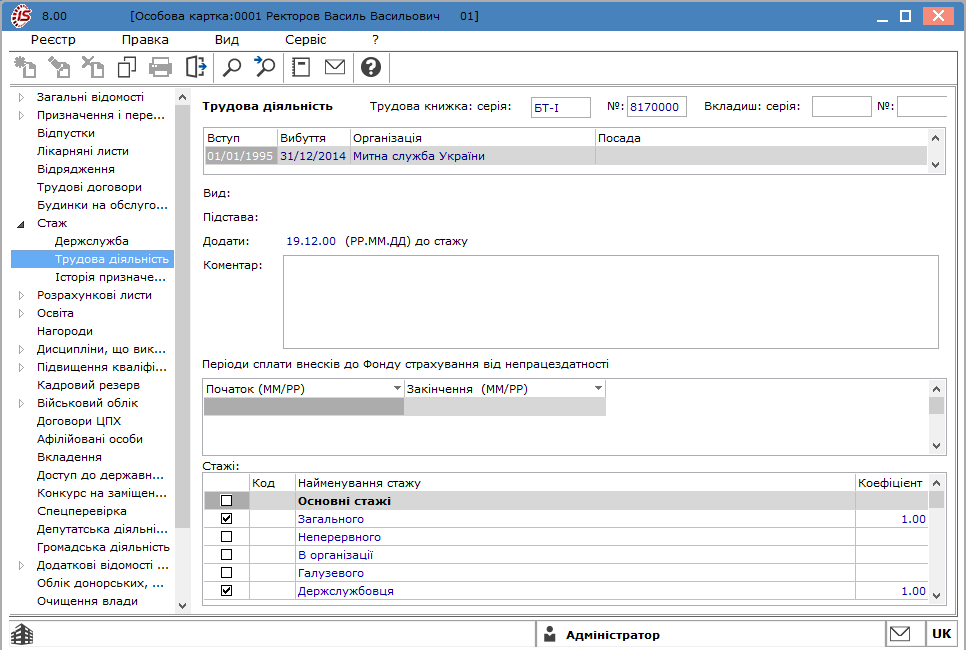966x650 pixels.
Task: Click the 01/01/1995 Вступ date cell
Action: click(240, 156)
